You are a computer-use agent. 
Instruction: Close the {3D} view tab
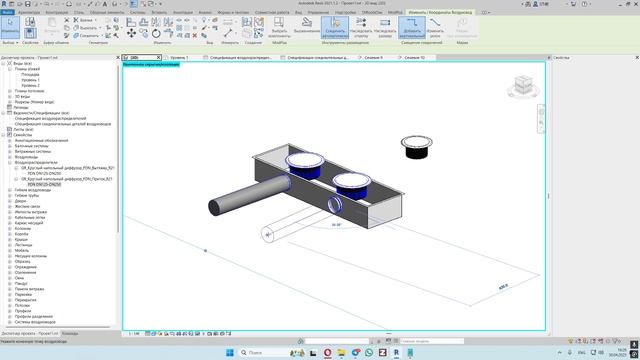(x=158, y=58)
